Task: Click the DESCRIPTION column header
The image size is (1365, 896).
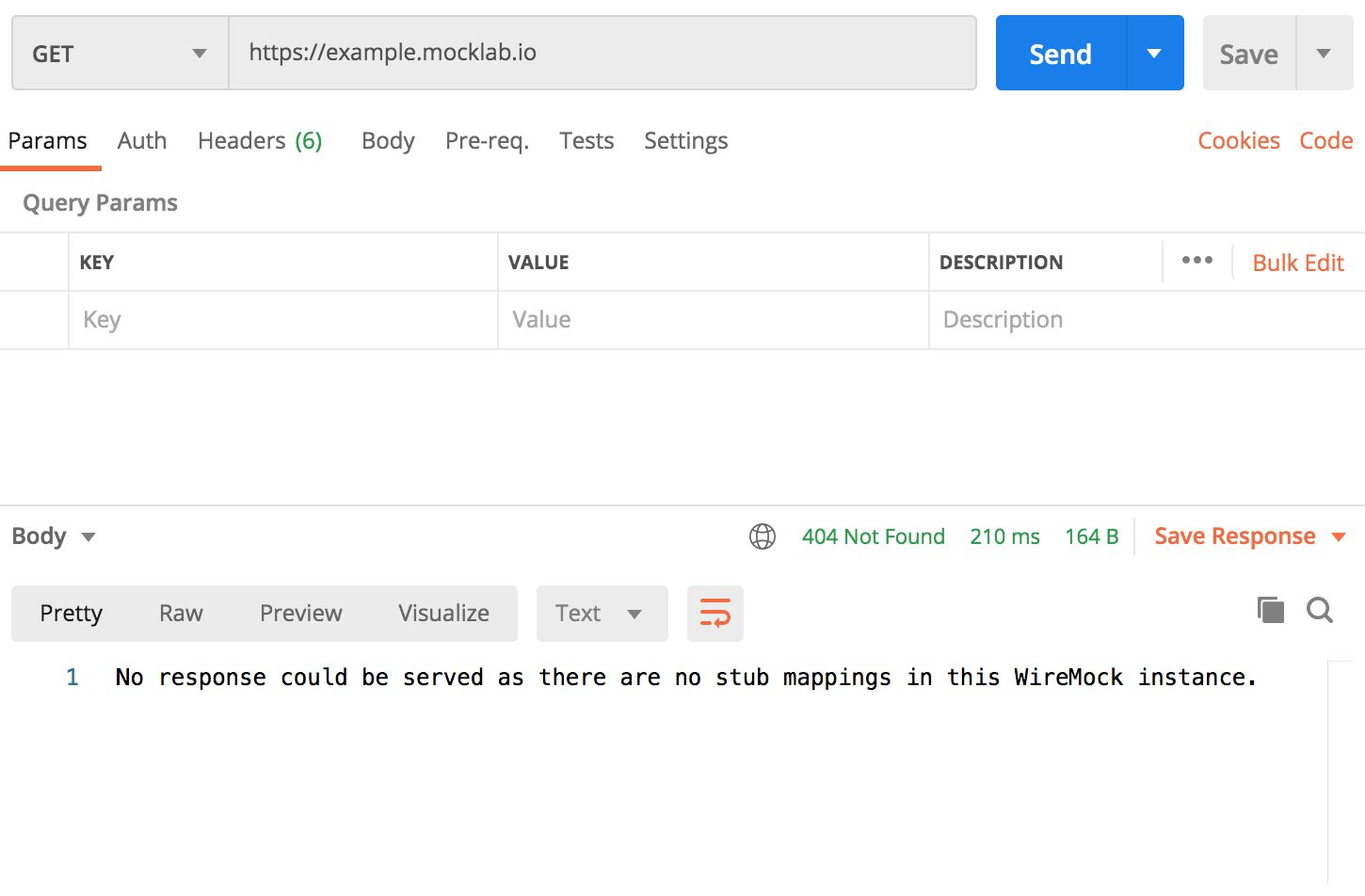Action: pyautogui.click(x=1001, y=263)
